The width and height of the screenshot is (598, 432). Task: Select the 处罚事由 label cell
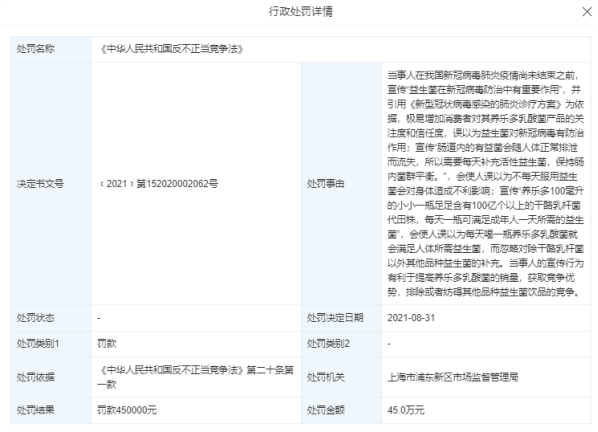coord(341,184)
